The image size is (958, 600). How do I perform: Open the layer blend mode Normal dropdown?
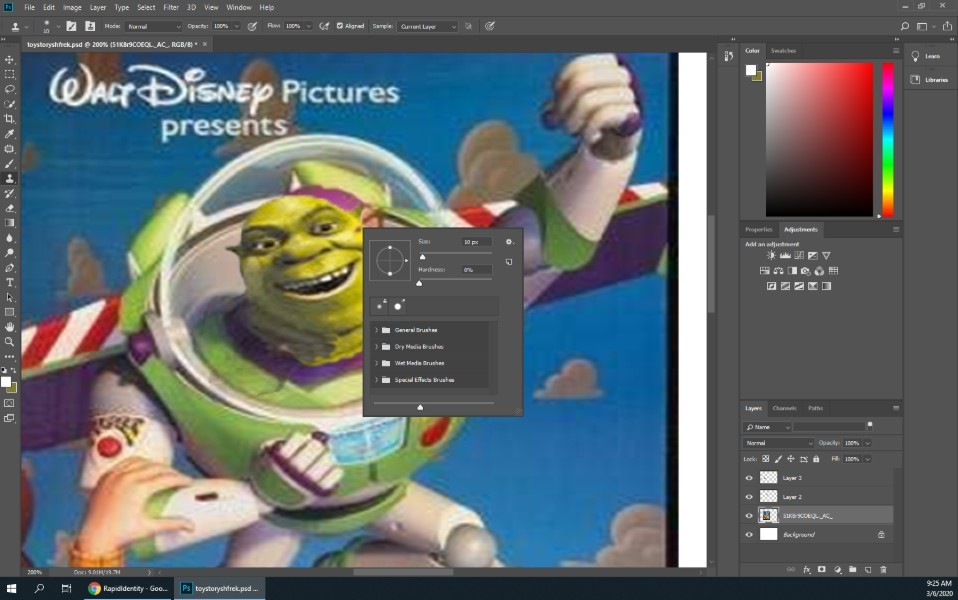point(779,443)
